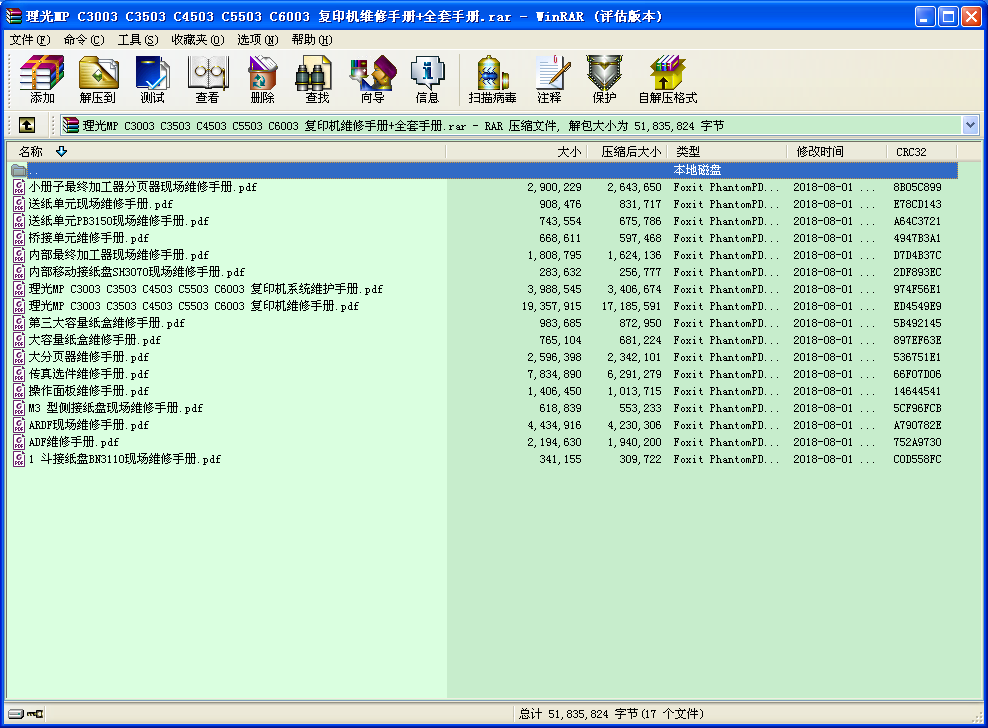Click size value 19,357,915
This screenshot has height=728, width=988.
click(551, 306)
